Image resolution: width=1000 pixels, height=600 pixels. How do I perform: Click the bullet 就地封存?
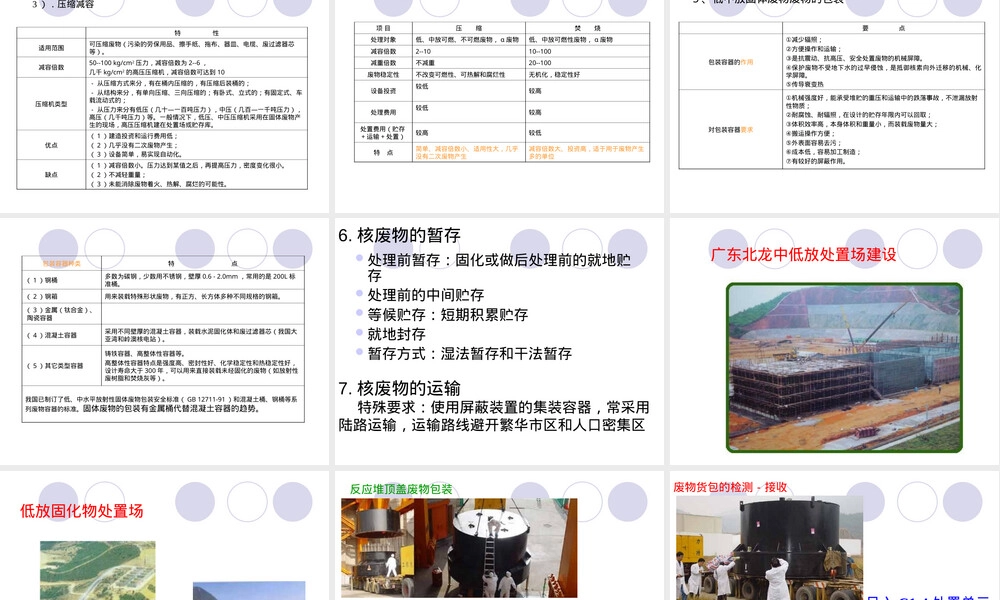(396, 334)
